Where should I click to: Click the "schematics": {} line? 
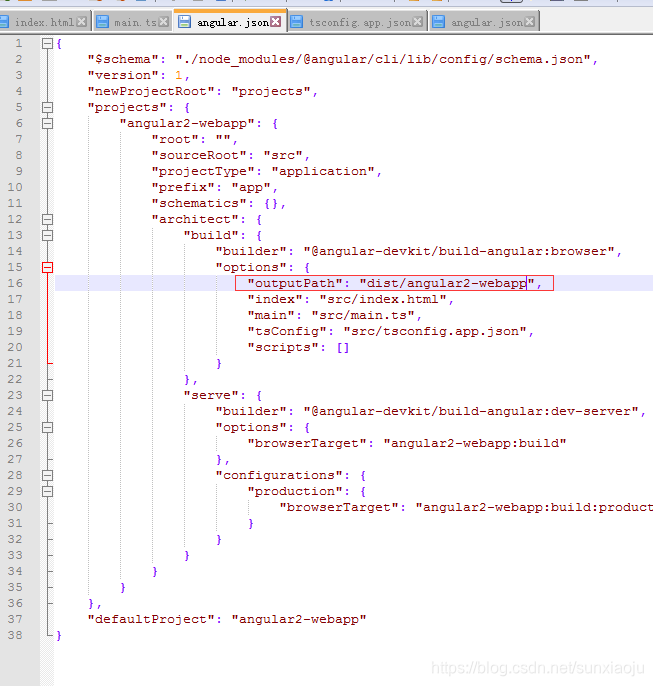pyautogui.click(x=218, y=203)
